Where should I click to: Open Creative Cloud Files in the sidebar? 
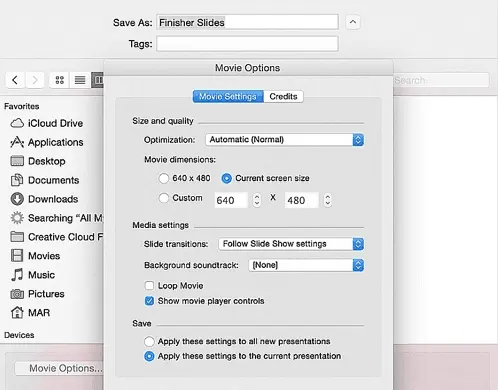pos(57,237)
